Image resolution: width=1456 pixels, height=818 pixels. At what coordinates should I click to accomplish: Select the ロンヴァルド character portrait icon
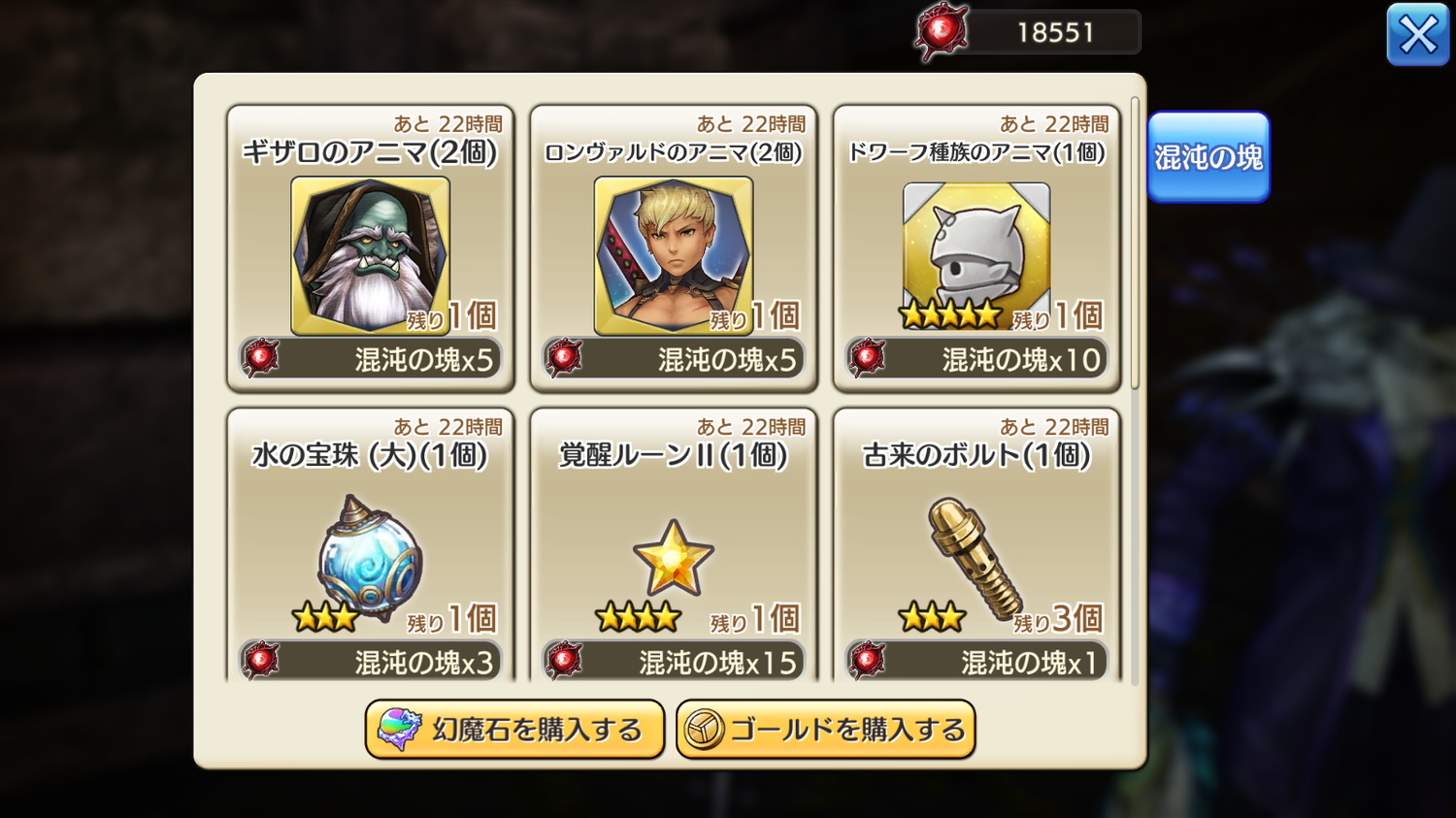pos(673,256)
